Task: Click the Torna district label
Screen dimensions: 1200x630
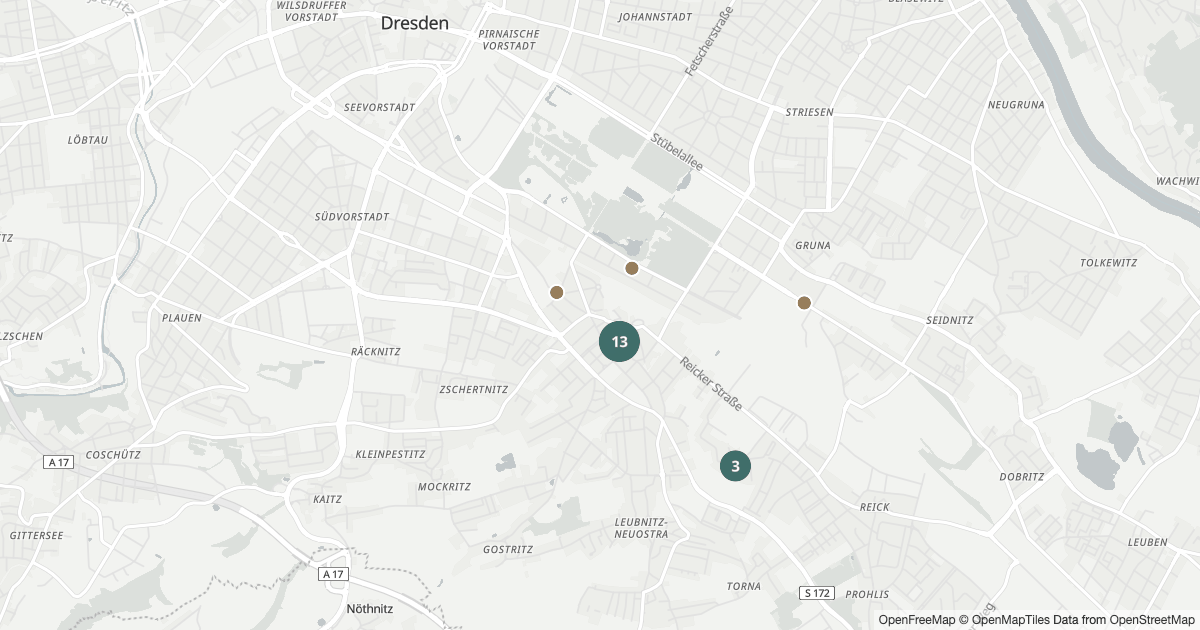Action: [744, 586]
